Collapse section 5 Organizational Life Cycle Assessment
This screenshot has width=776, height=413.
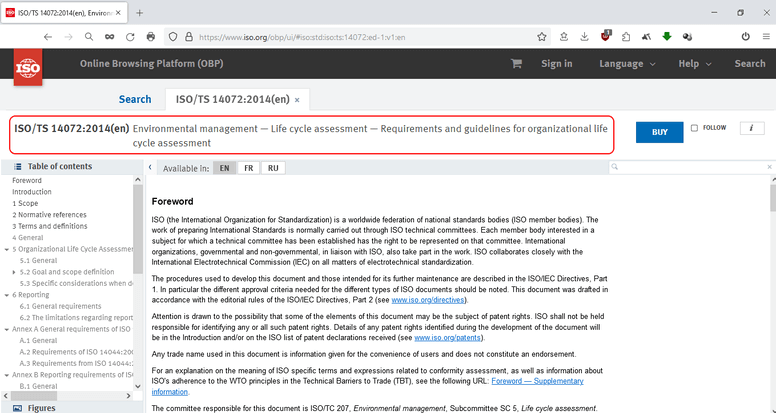(x=7, y=249)
